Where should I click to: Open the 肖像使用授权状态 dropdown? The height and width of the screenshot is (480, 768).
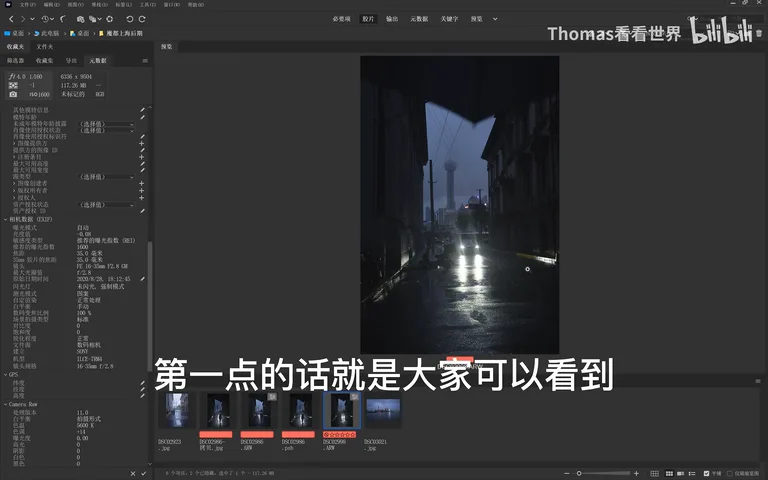click(x=106, y=130)
